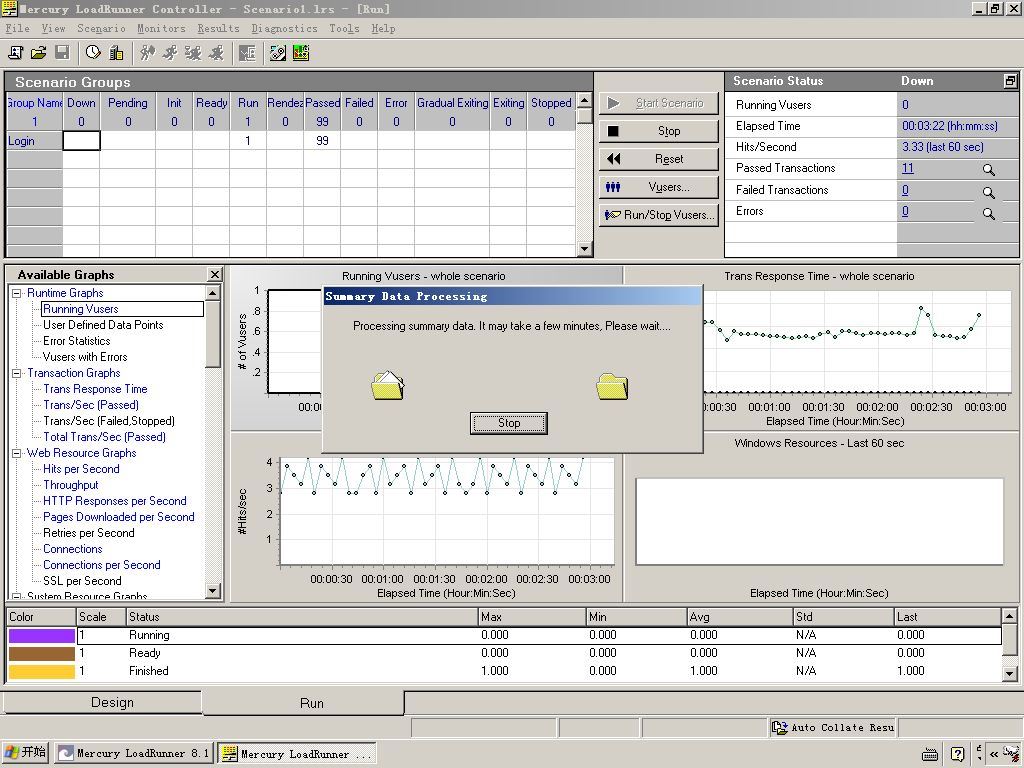This screenshot has height=768, width=1024.
Task: Click legend list scroll down arrow
Action: [1009, 673]
